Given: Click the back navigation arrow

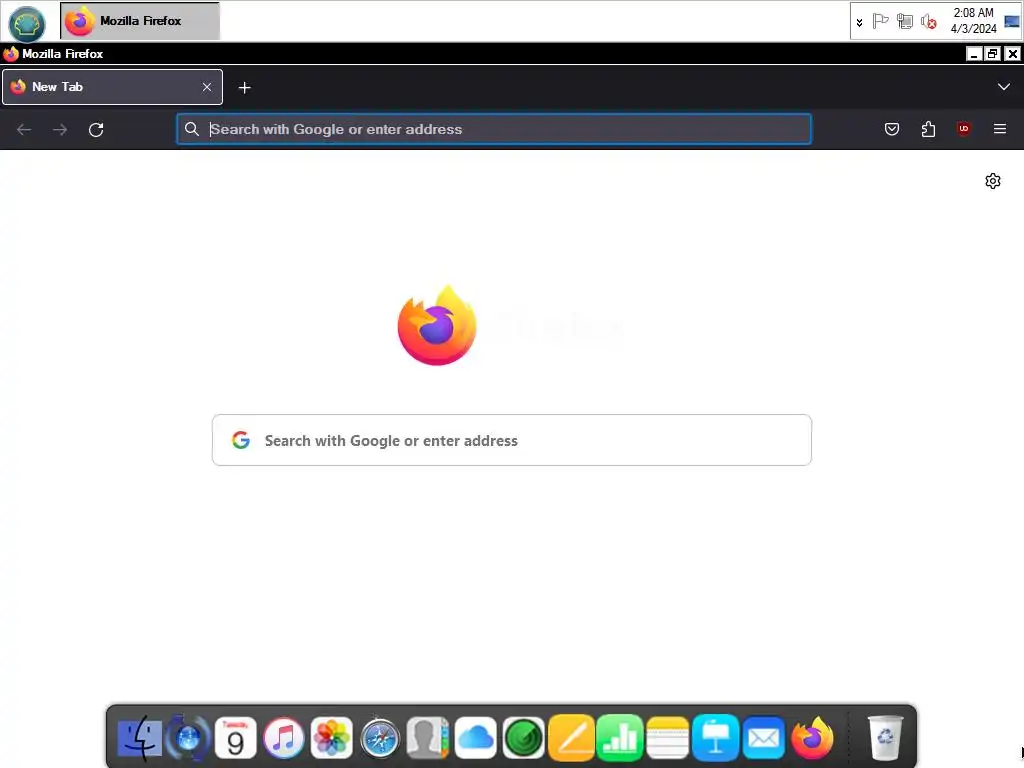Looking at the screenshot, I should [x=24, y=129].
